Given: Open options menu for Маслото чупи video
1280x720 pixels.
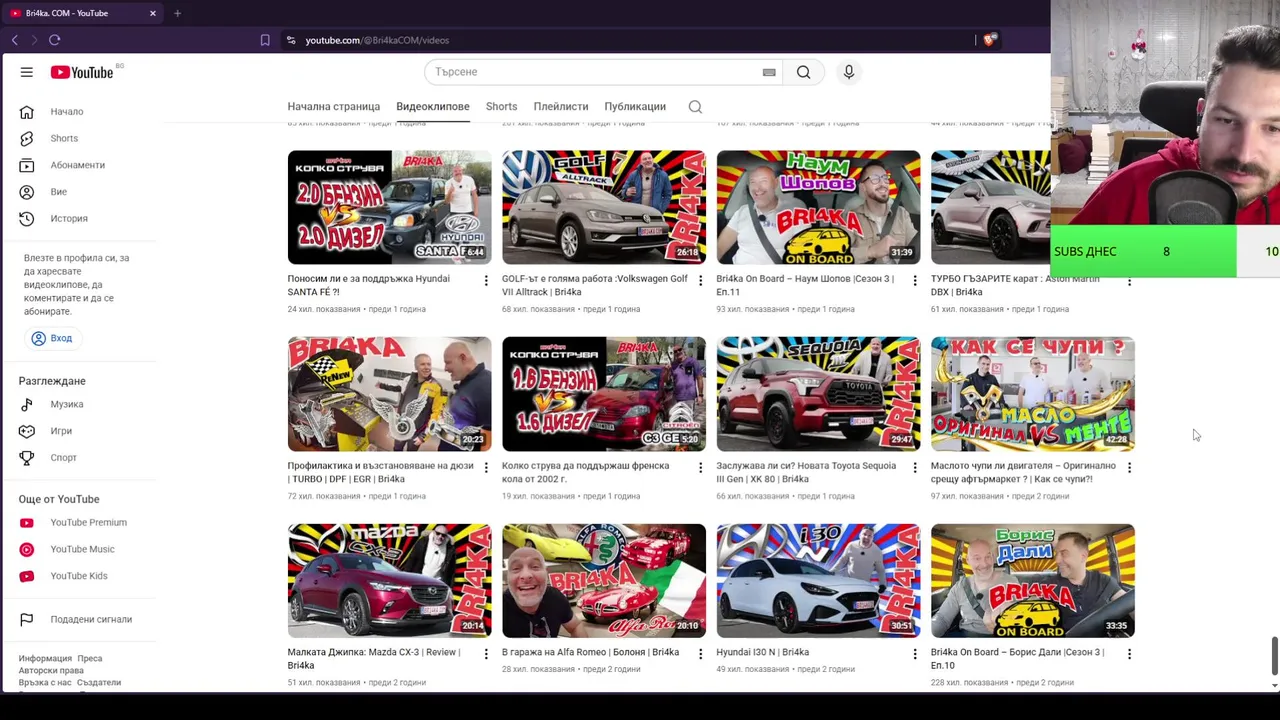Looking at the screenshot, I should 1129,468.
